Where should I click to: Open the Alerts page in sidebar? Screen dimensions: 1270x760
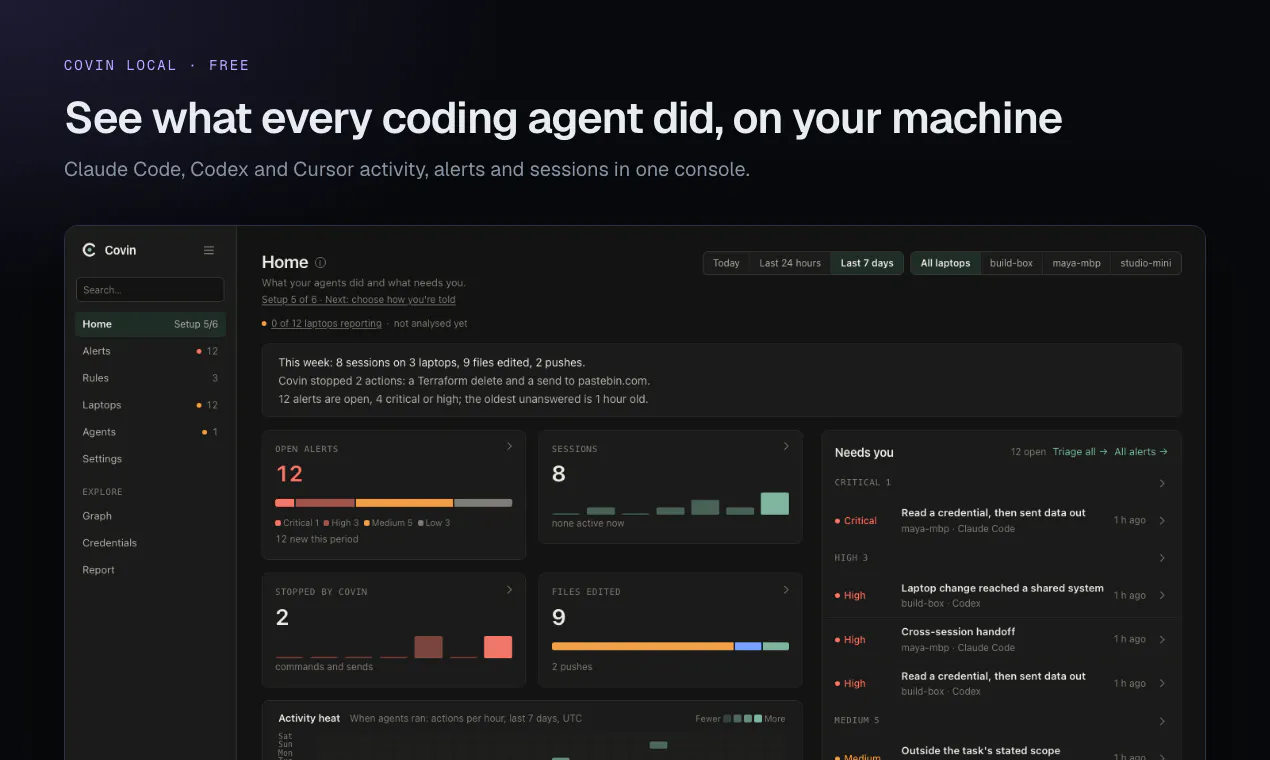pos(150,351)
